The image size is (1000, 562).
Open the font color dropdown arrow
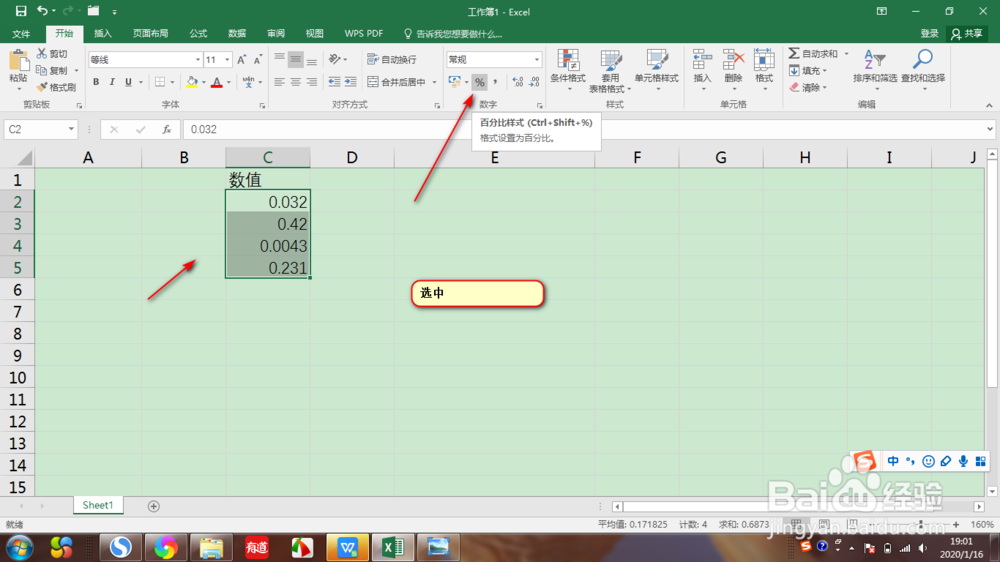click(229, 82)
